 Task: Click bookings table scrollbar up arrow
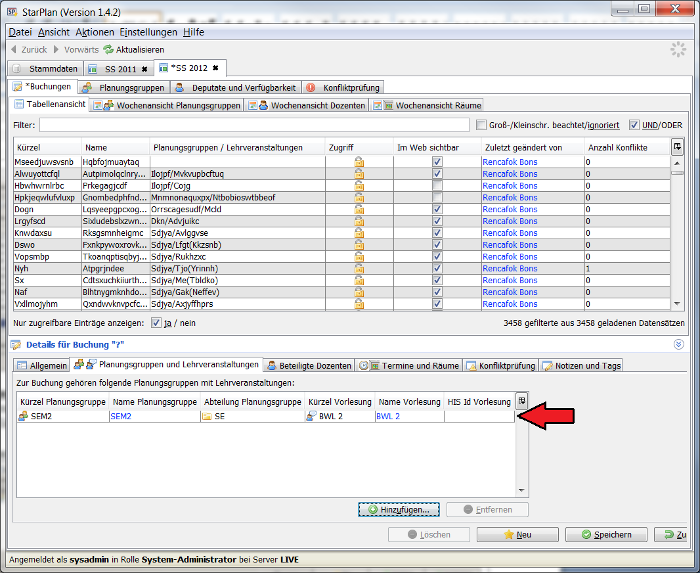pos(677,163)
